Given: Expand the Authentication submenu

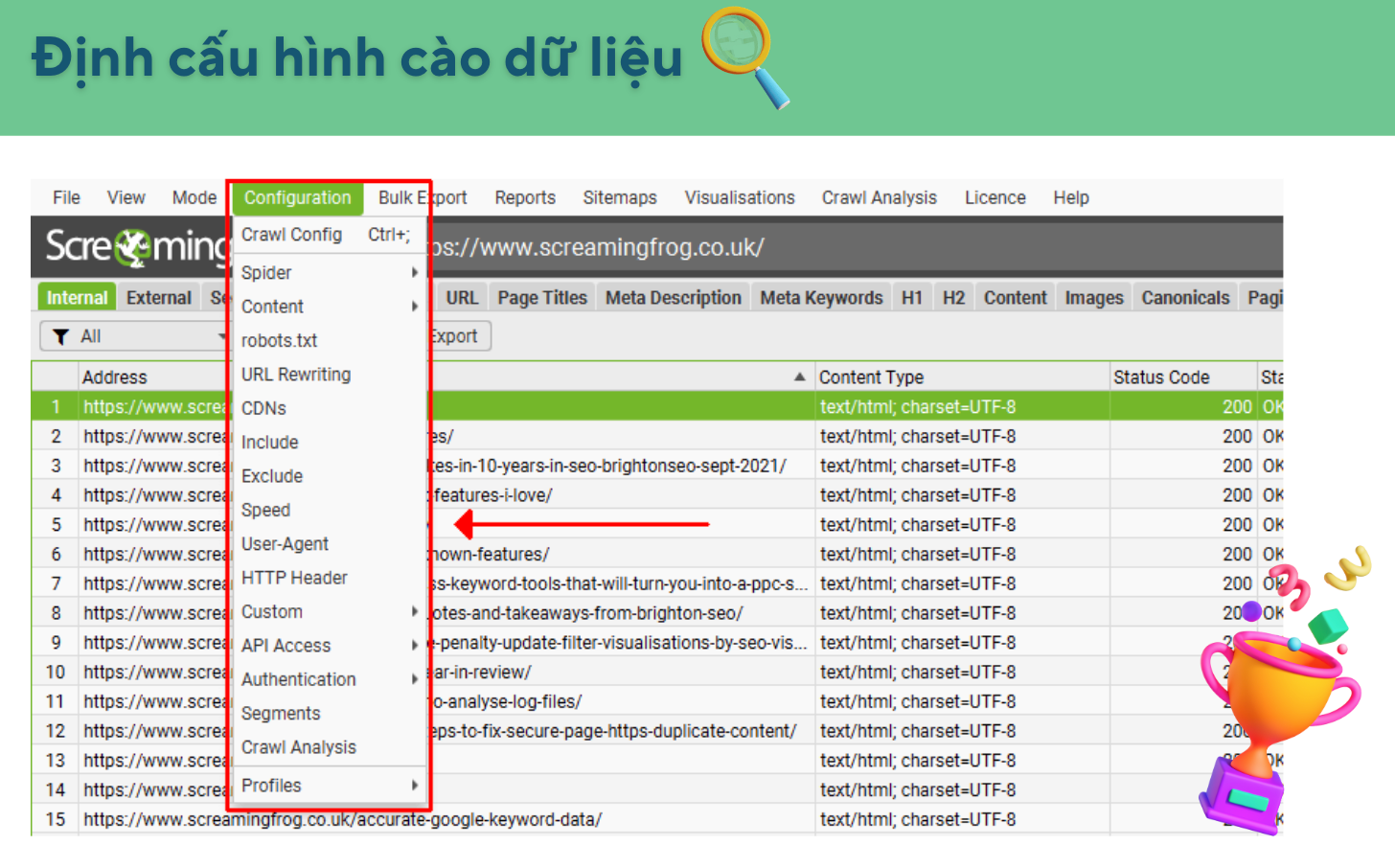Looking at the screenshot, I should pyautogui.click(x=328, y=679).
